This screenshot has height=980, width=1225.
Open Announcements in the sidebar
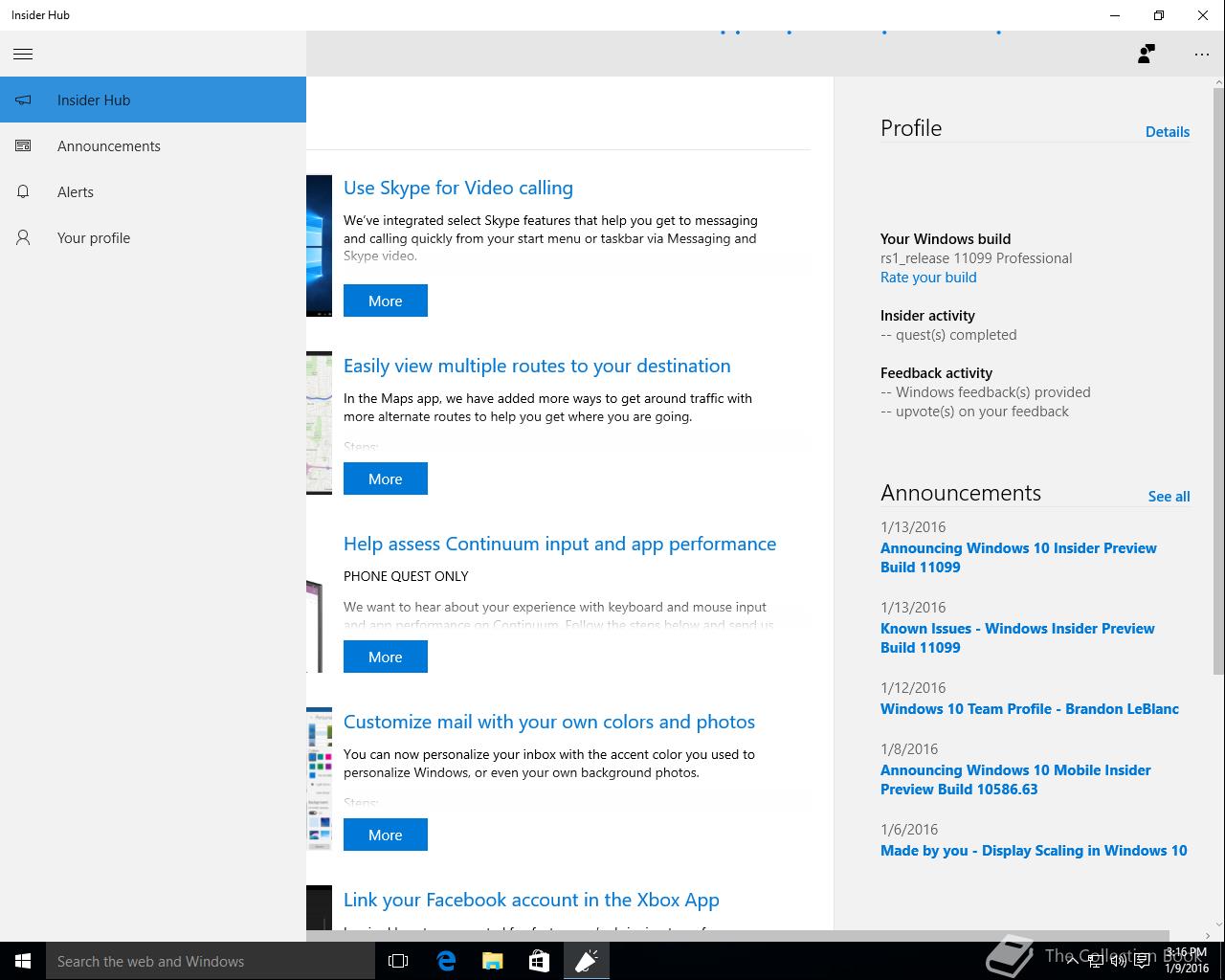pyautogui.click(x=153, y=145)
